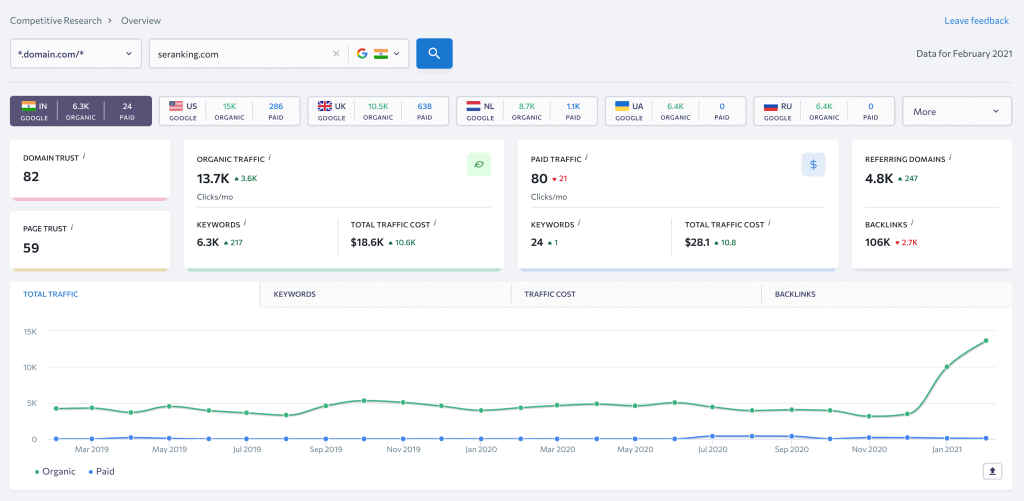
Task: Expand the More regions dropdown
Action: (957, 111)
